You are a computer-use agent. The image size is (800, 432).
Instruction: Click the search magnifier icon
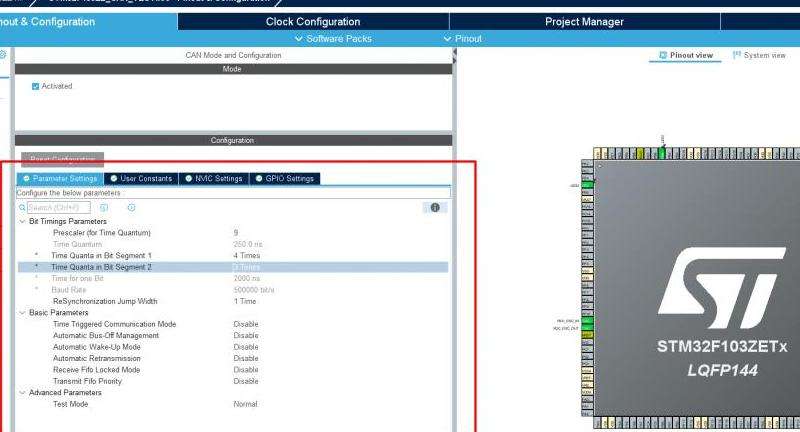tap(21, 207)
